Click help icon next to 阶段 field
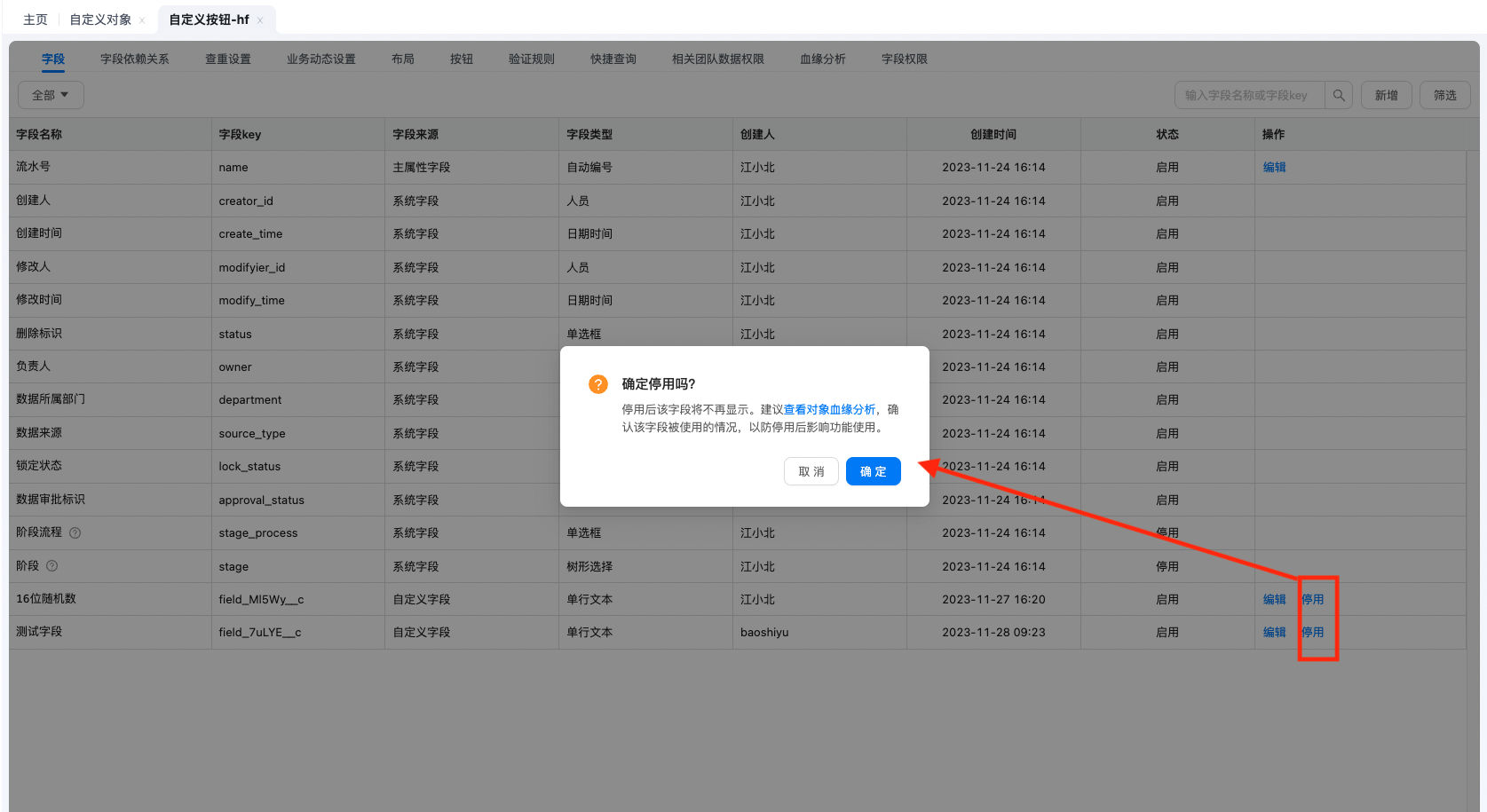The height and width of the screenshot is (812, 1487). [52, 566]
